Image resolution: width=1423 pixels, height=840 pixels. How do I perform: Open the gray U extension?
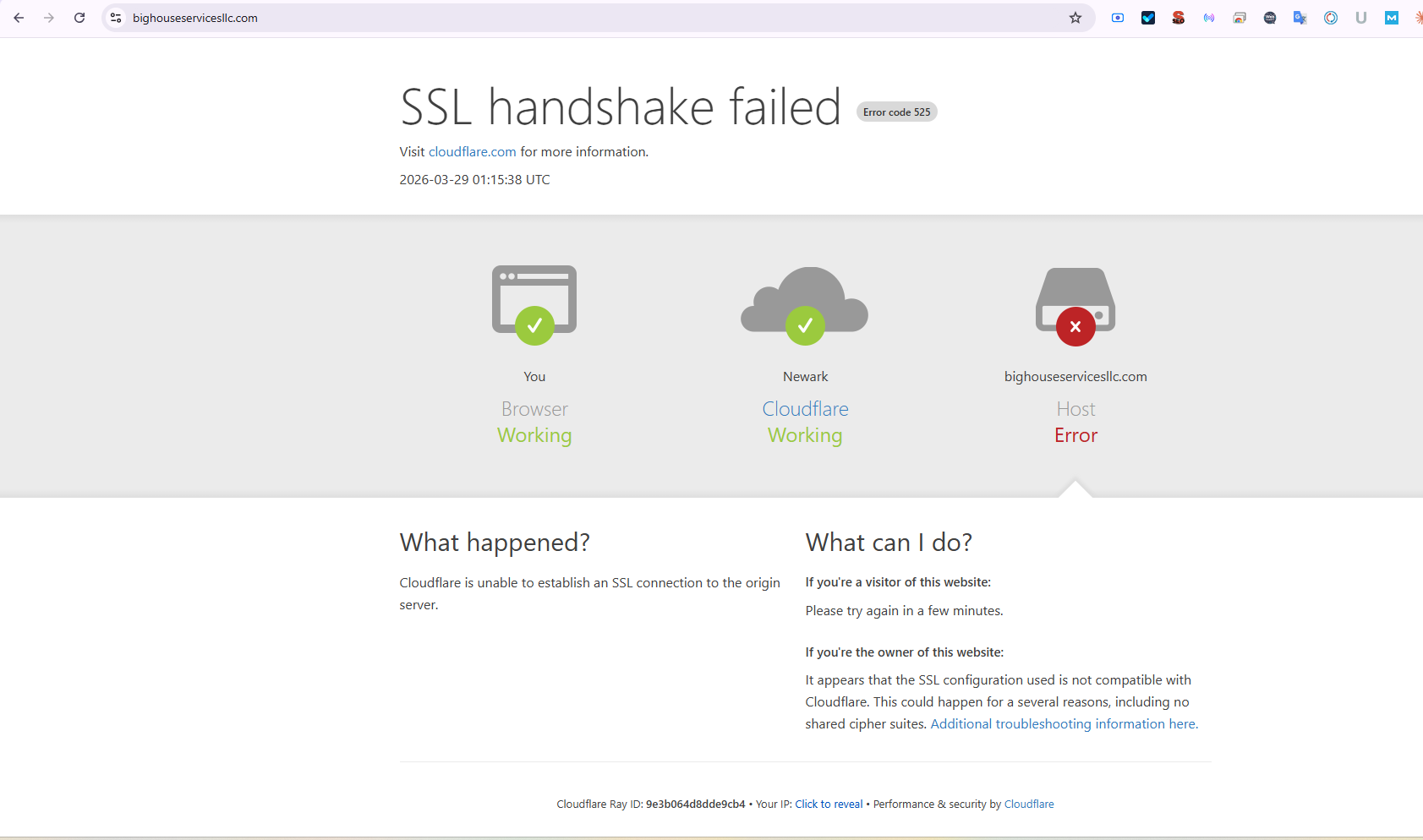[1361, 18]
